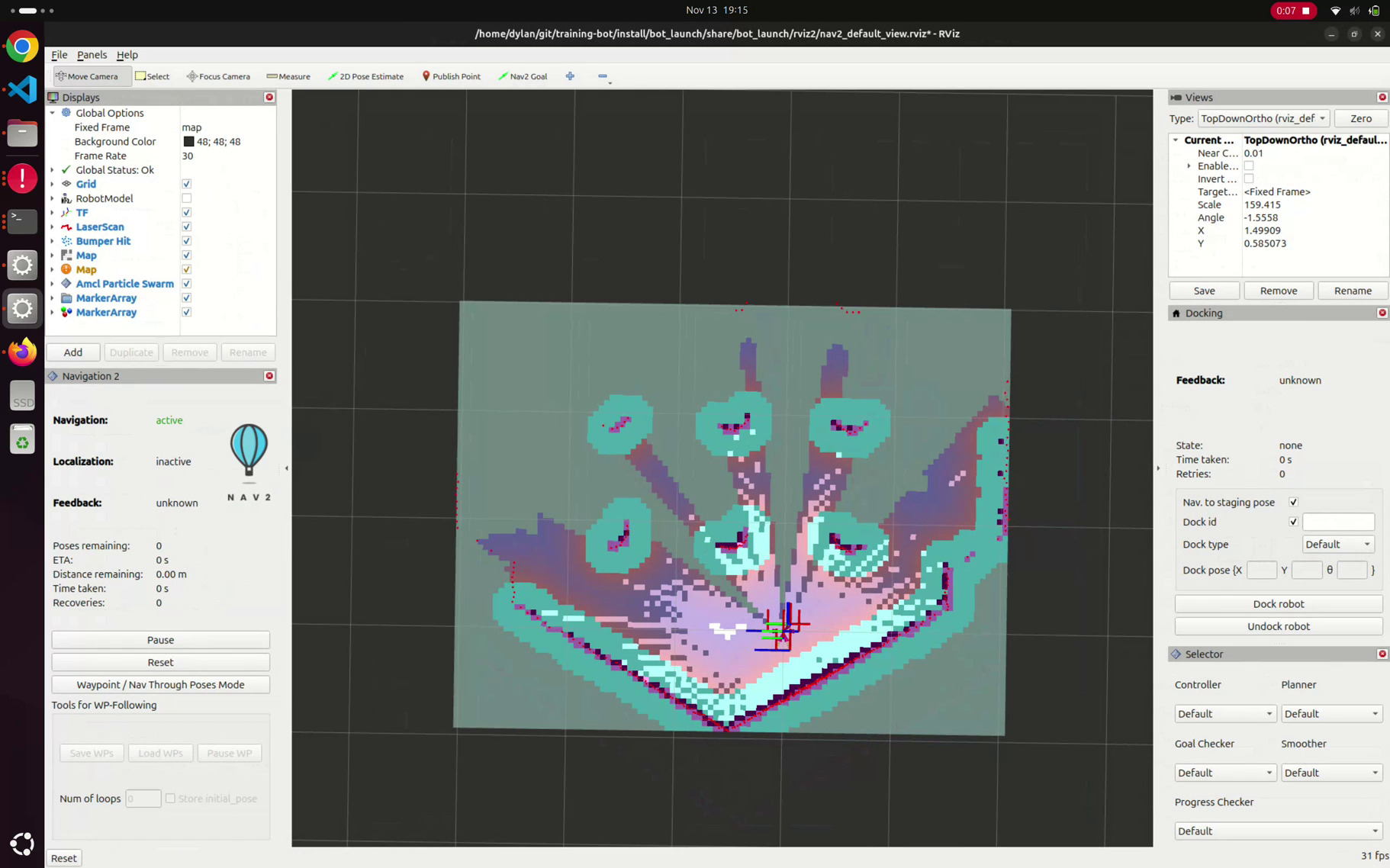Activate the 2D Pose Estimate tool
This screenshot has height=868, width=1390.
[366, 76]
